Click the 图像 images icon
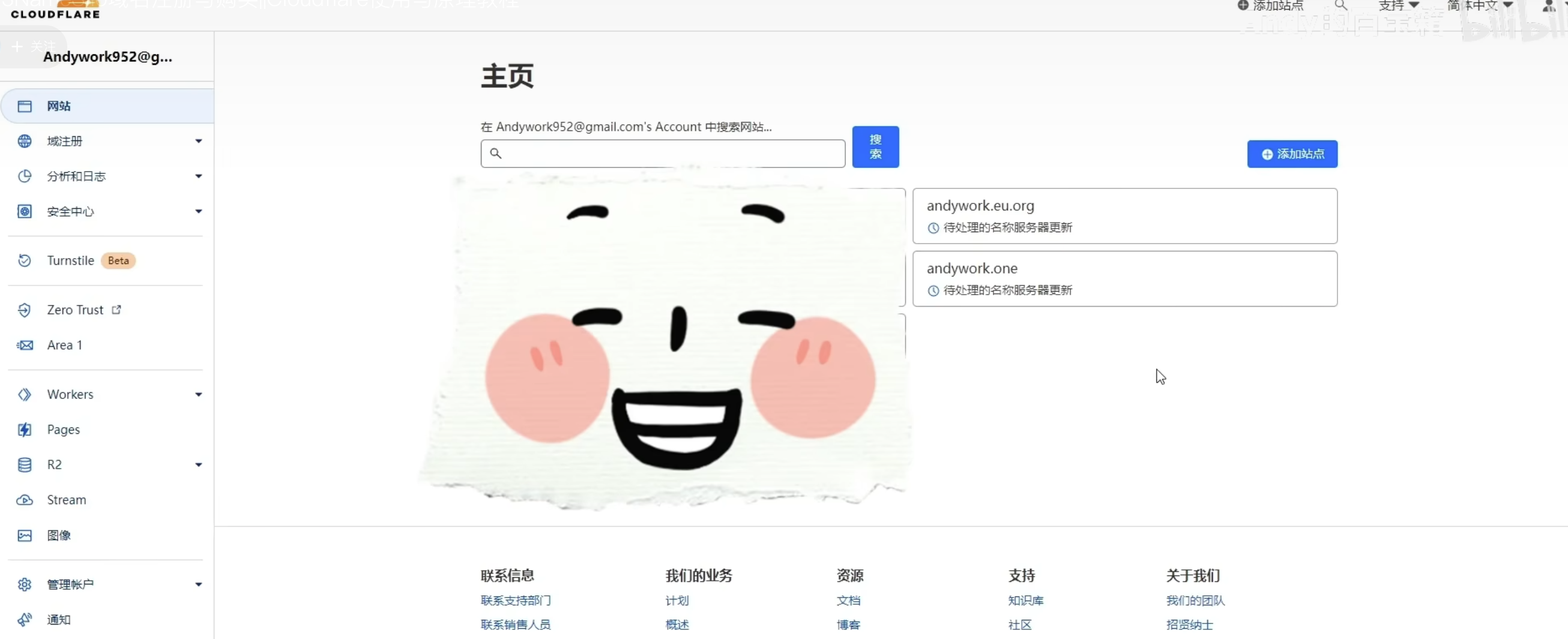1568x639 pixels. point(25,535)
